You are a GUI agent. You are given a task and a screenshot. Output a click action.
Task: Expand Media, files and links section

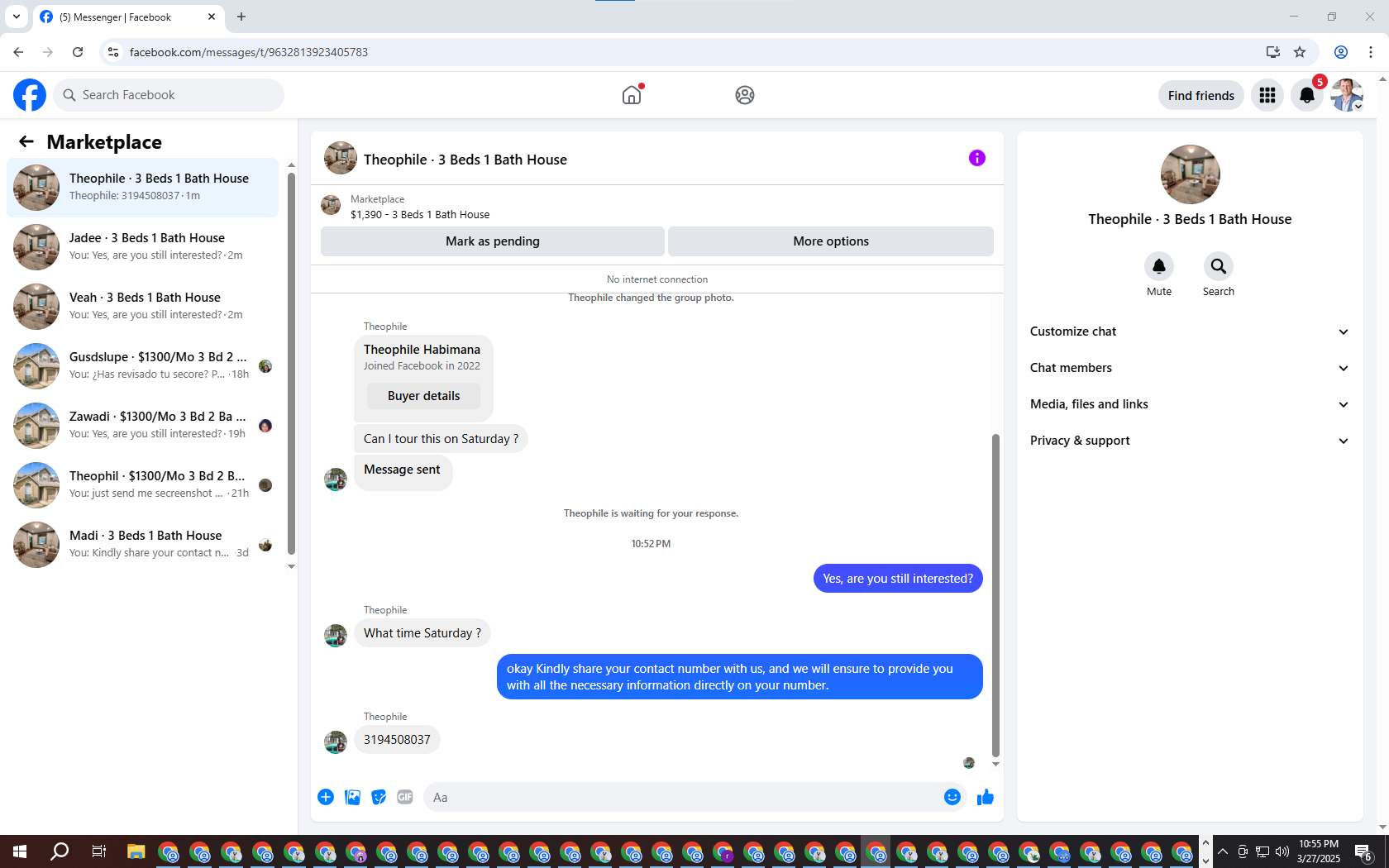point(1190,404)
